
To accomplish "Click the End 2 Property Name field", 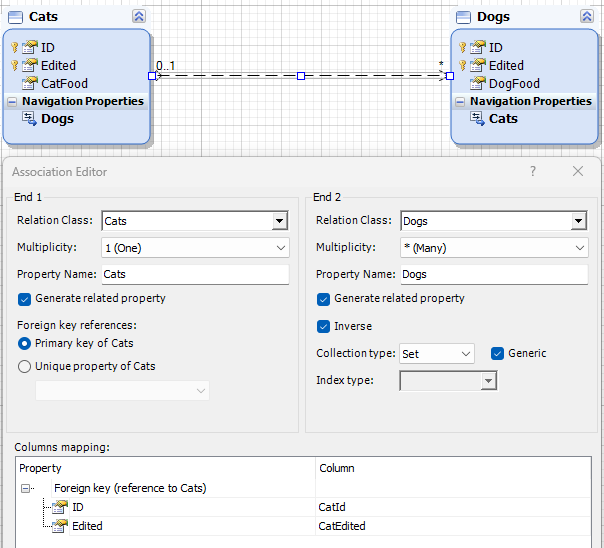I will [x=493, y=274].
